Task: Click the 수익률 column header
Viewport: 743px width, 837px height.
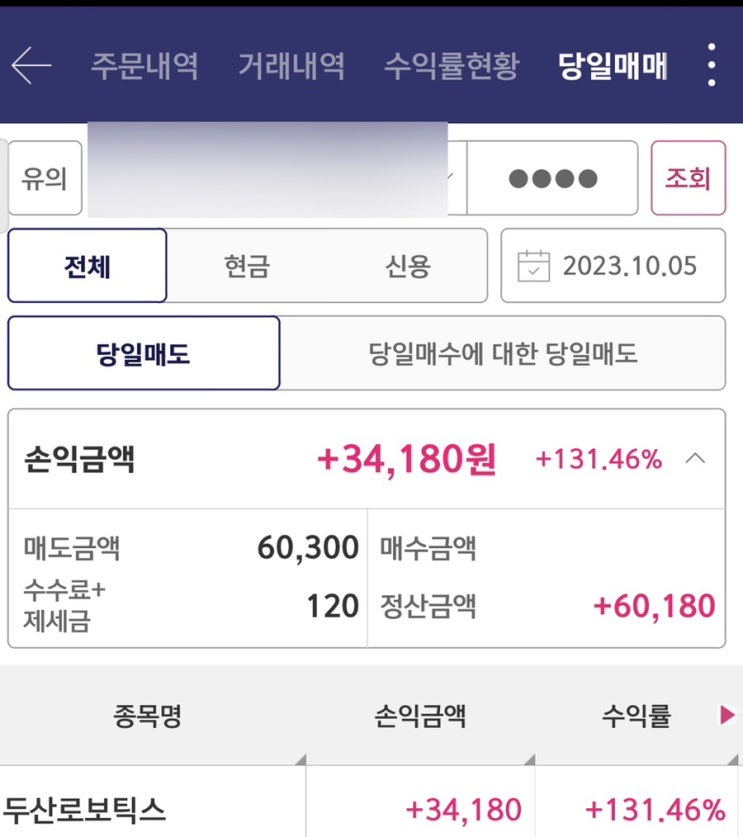Action: pos(636,715)
